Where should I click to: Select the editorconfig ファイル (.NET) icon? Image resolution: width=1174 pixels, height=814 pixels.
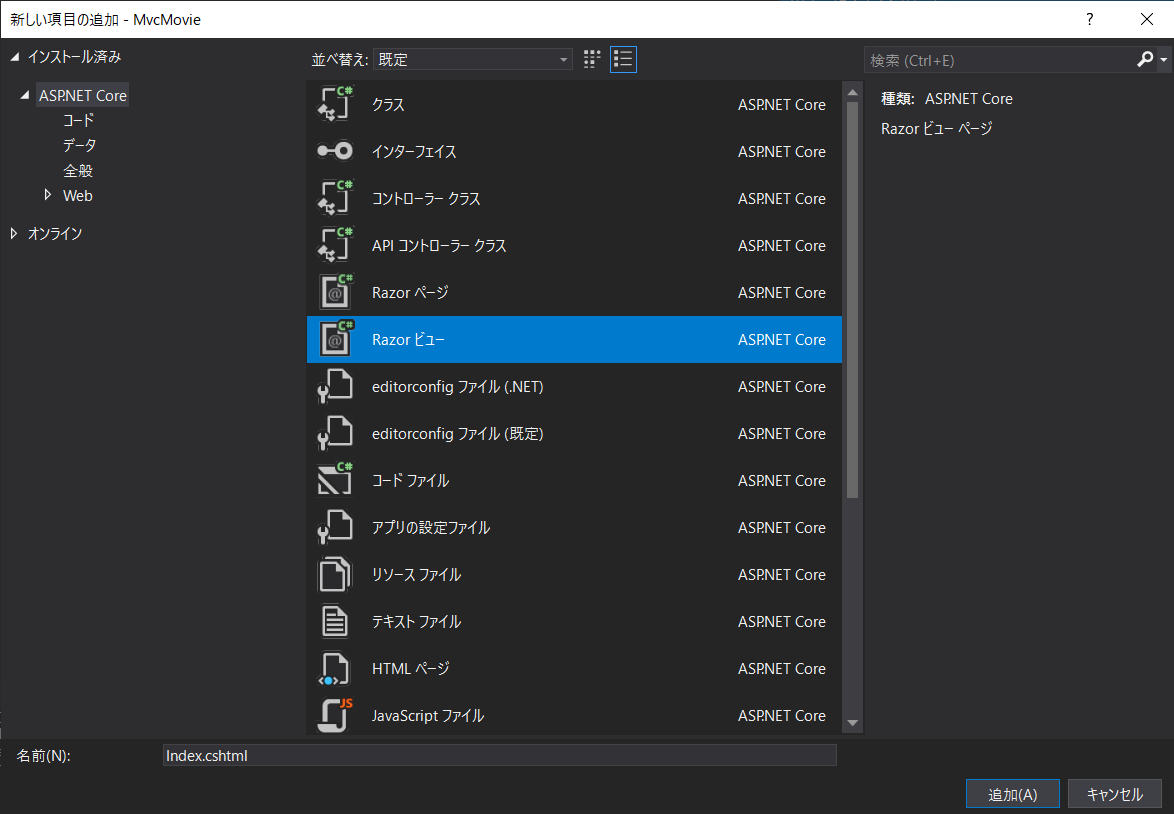[x=335, y=386]
